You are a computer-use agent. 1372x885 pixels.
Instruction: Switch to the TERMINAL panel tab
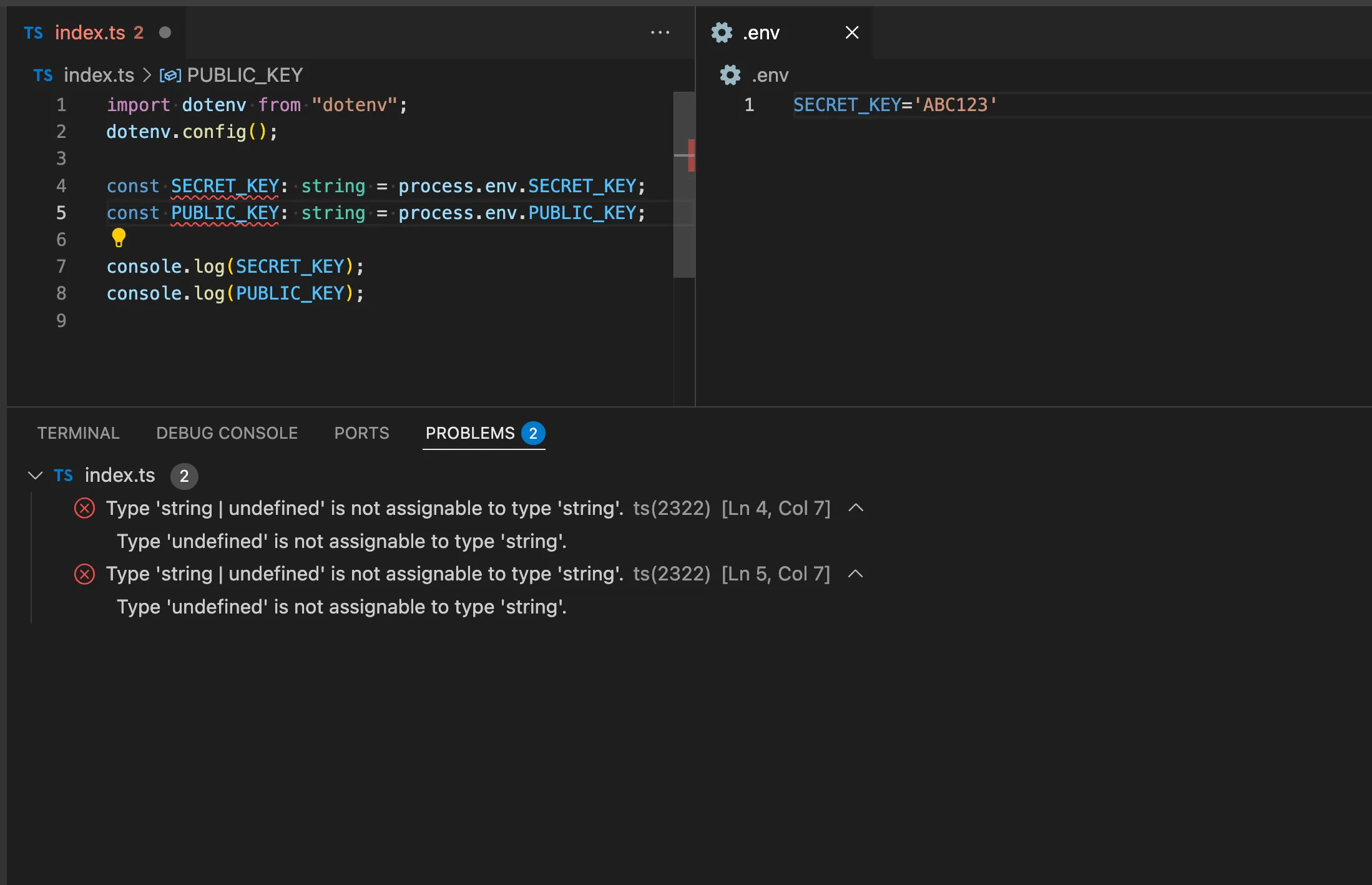pyautogui.click(x=78, y=433)
